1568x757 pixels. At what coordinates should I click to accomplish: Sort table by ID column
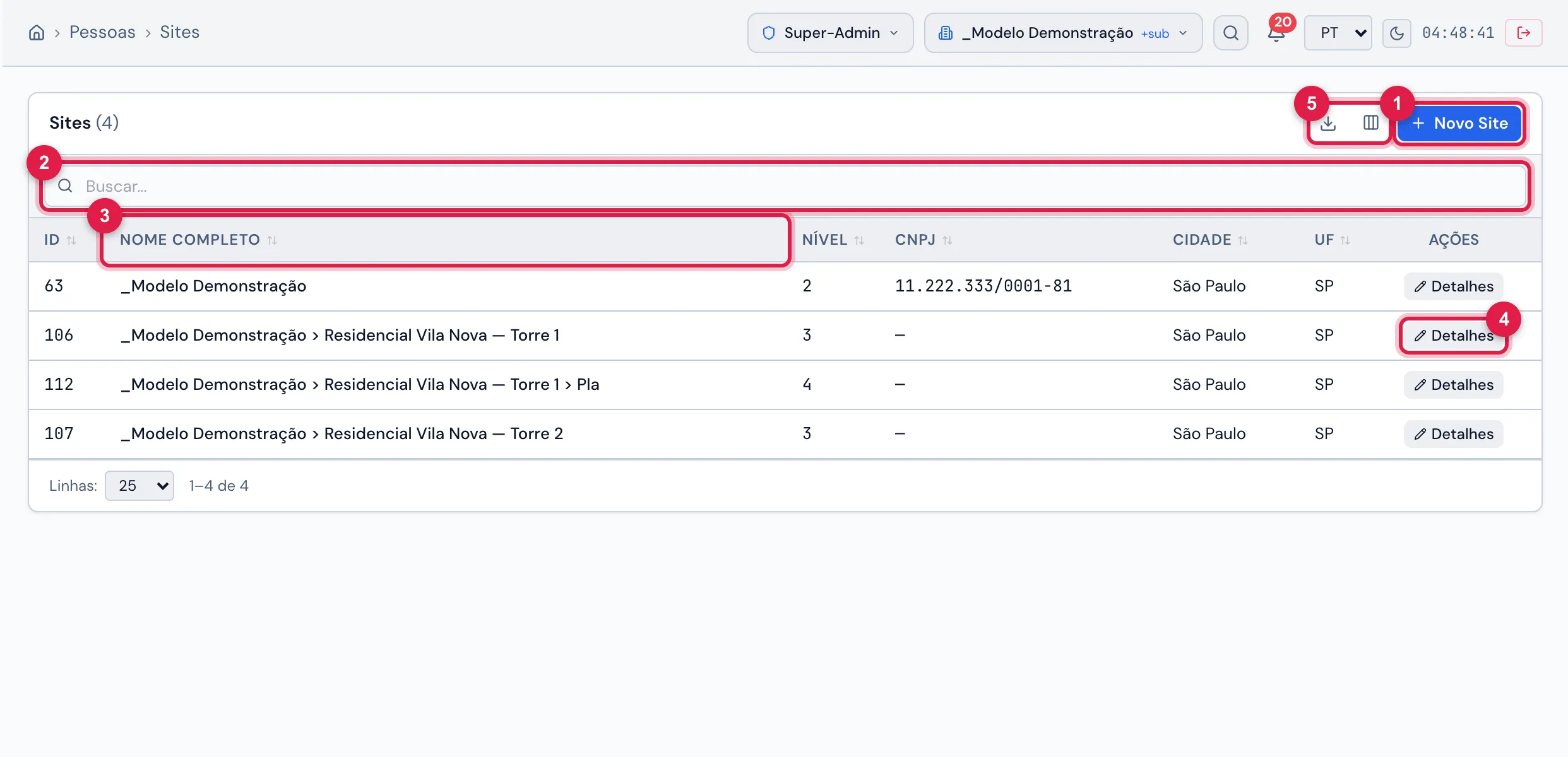pos(60,240)
